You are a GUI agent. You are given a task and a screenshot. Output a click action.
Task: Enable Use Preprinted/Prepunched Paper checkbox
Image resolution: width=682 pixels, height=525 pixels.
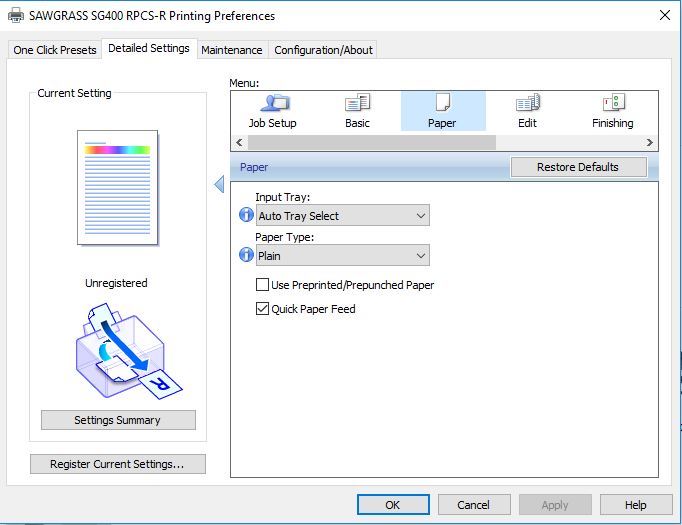262,284
